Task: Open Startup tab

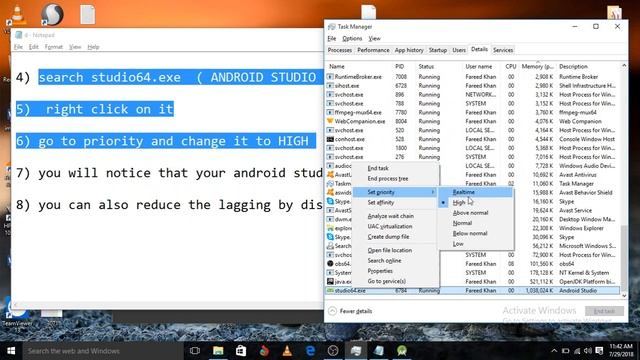Action: pyautogui.click(x=438, y=50)
